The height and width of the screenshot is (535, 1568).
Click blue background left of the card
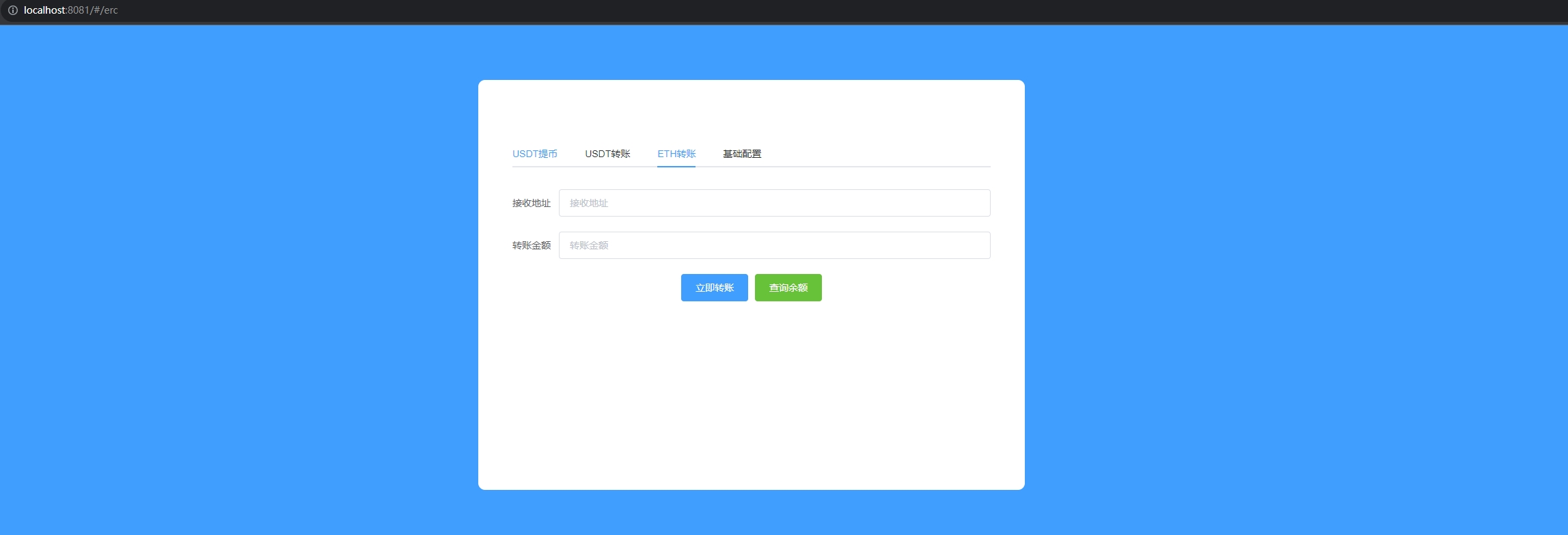pyautogui.click(x=239, y=273)
